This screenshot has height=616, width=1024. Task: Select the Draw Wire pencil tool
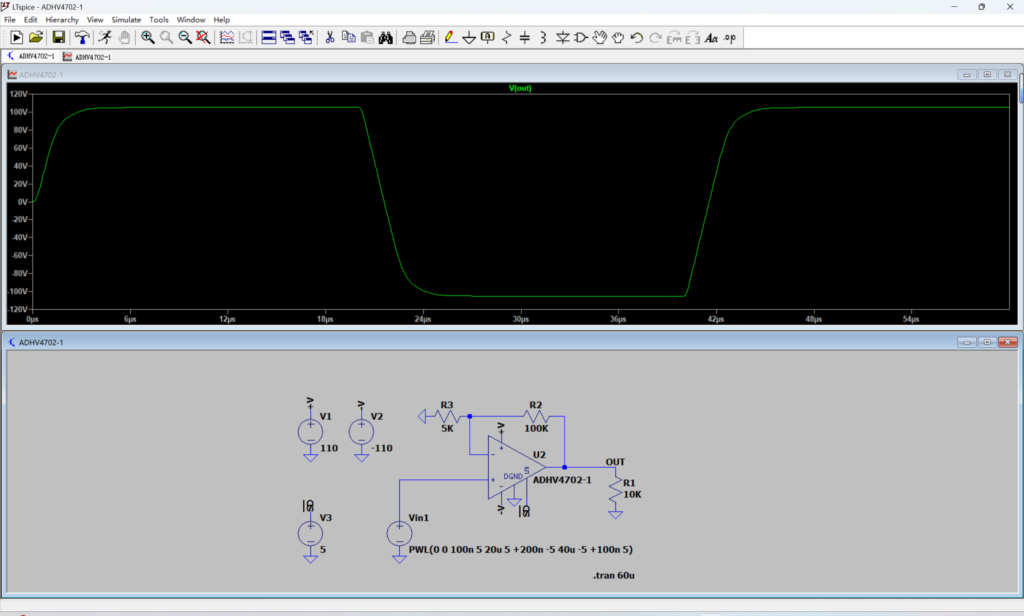pos(451,38)
